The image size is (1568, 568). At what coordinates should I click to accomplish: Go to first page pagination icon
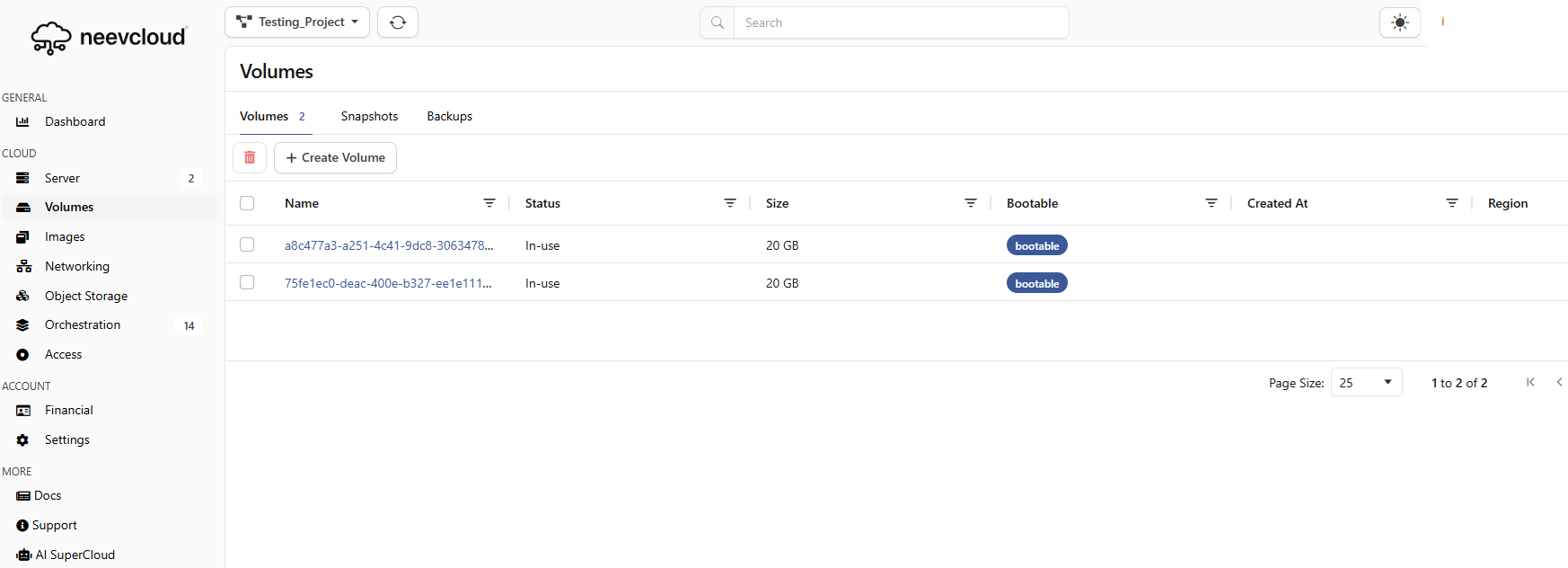coord(1530,382)
